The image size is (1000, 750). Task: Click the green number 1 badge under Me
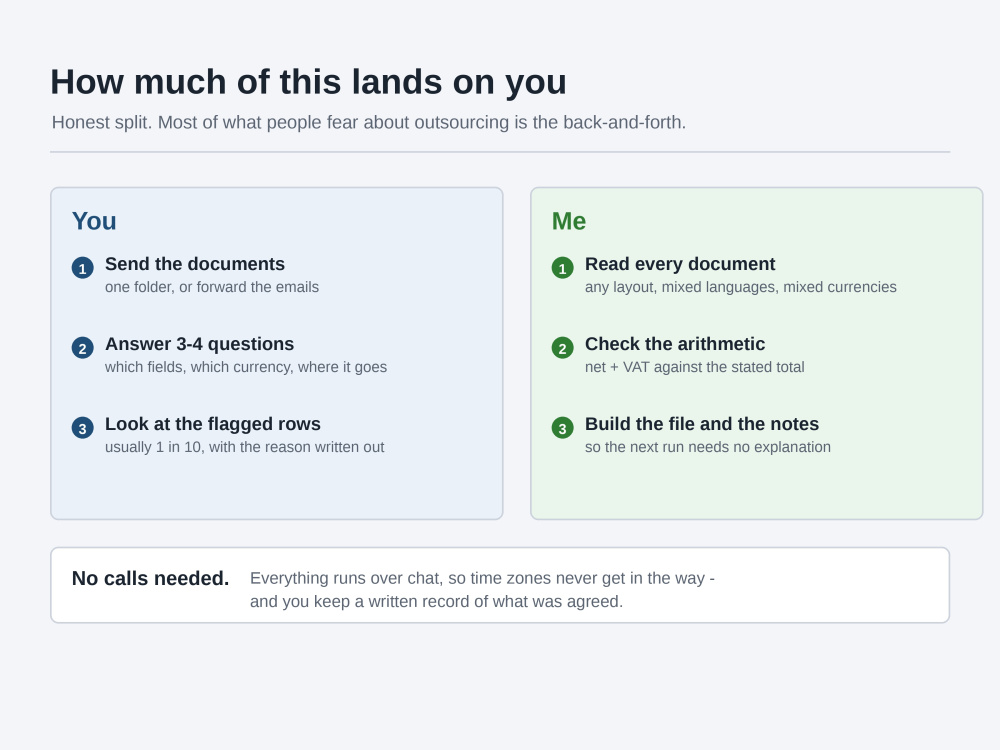562,268
